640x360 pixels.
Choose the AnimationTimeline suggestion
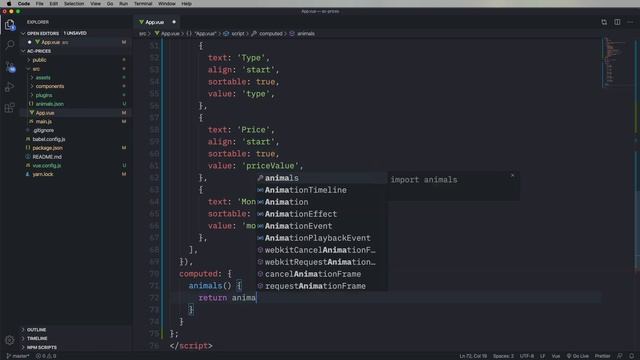(322, 190)
